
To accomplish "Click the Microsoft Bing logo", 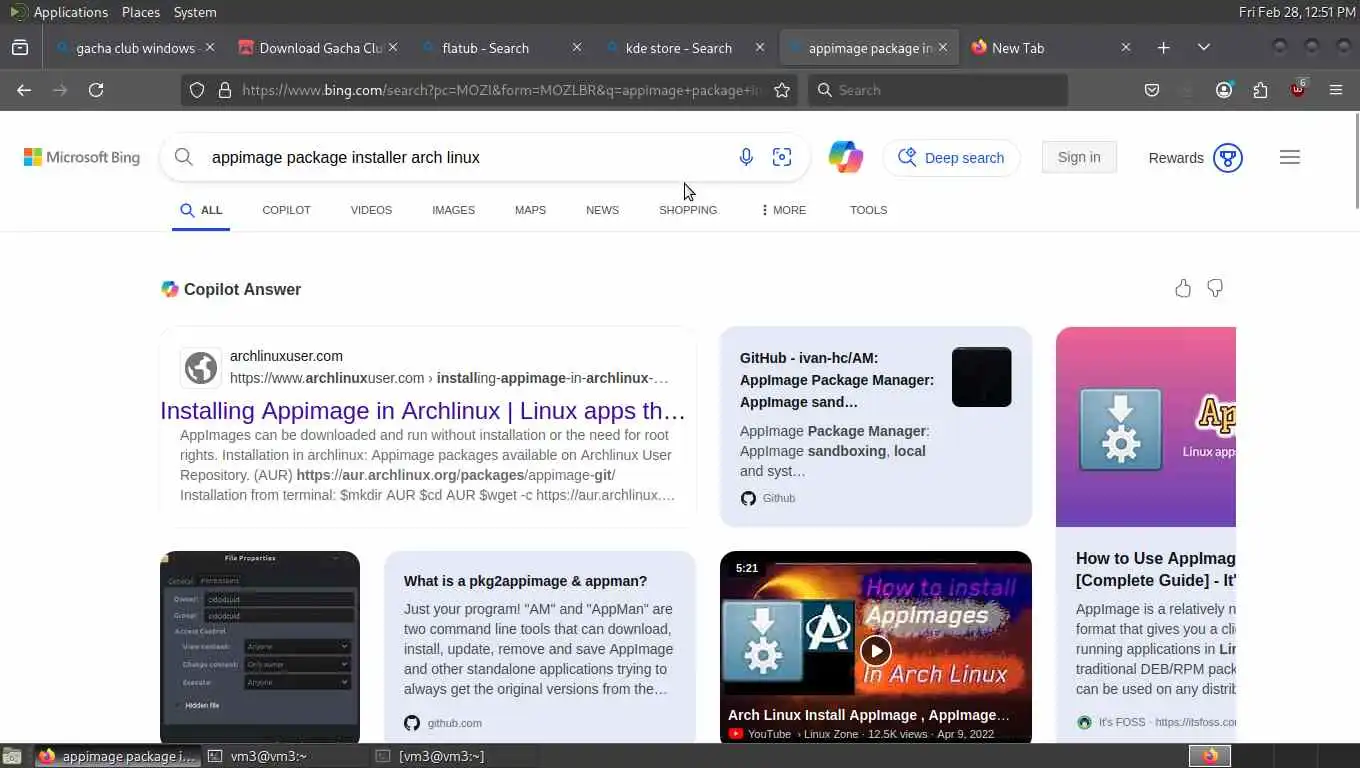I will pos(82,157).
